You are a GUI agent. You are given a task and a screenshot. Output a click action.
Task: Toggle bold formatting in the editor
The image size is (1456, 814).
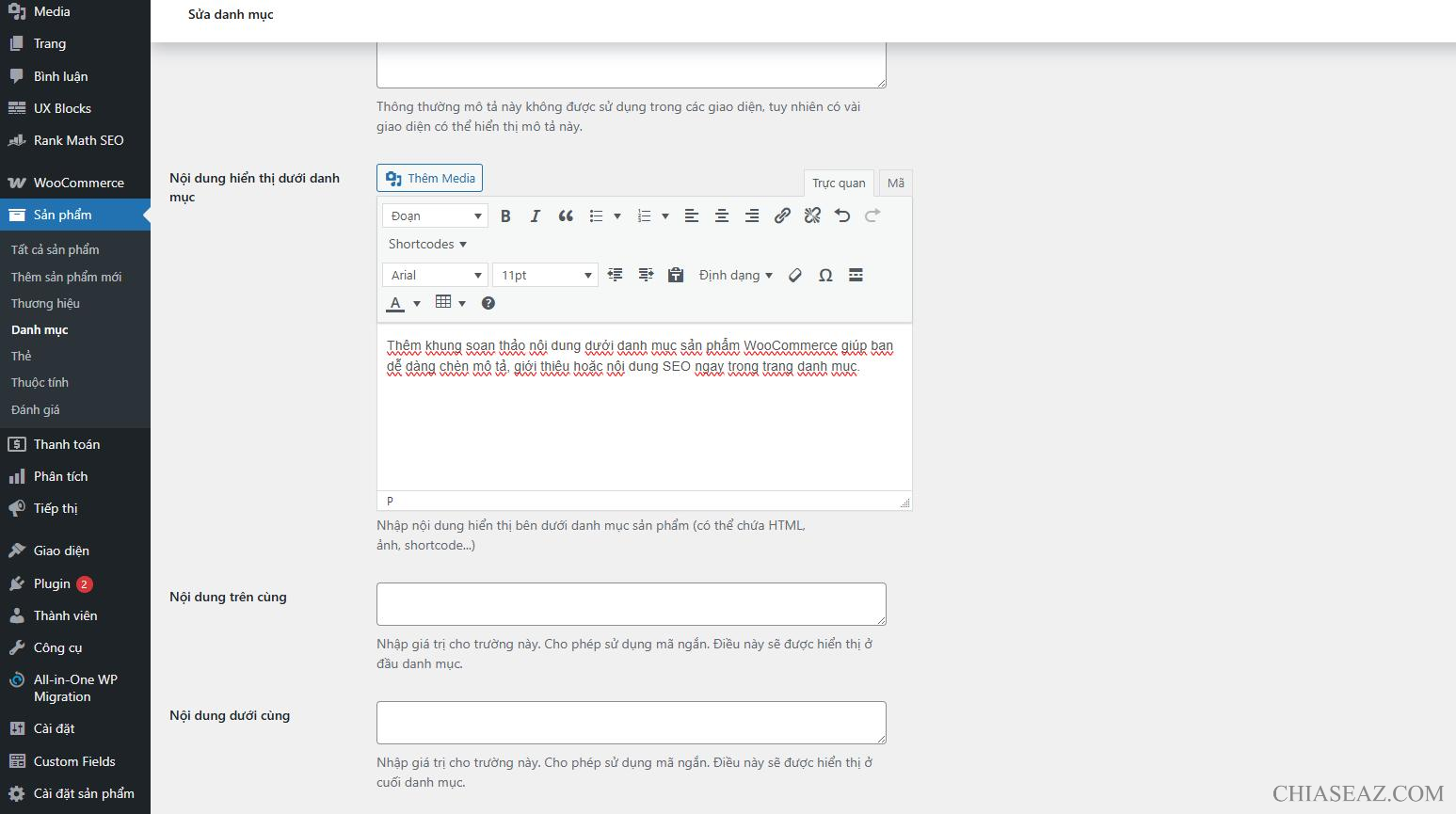click(x=505, y=216)
